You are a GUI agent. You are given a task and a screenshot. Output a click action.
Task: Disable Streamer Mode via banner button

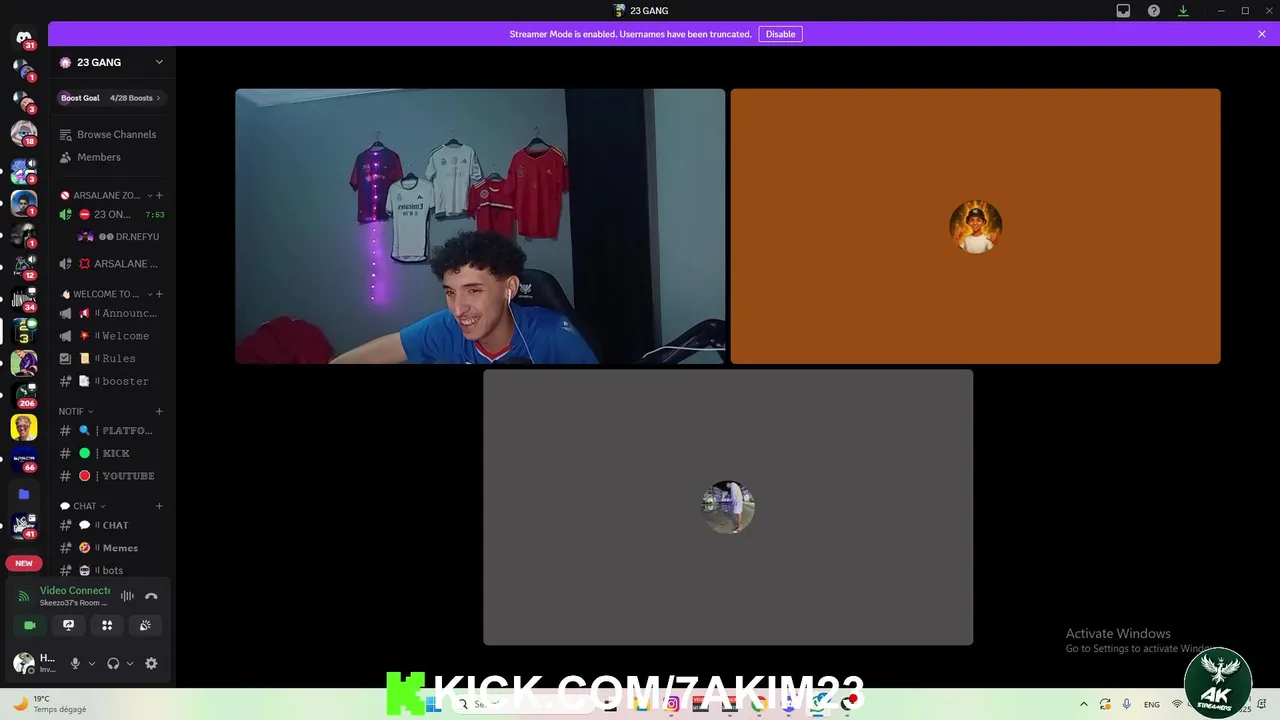(780, 34)
